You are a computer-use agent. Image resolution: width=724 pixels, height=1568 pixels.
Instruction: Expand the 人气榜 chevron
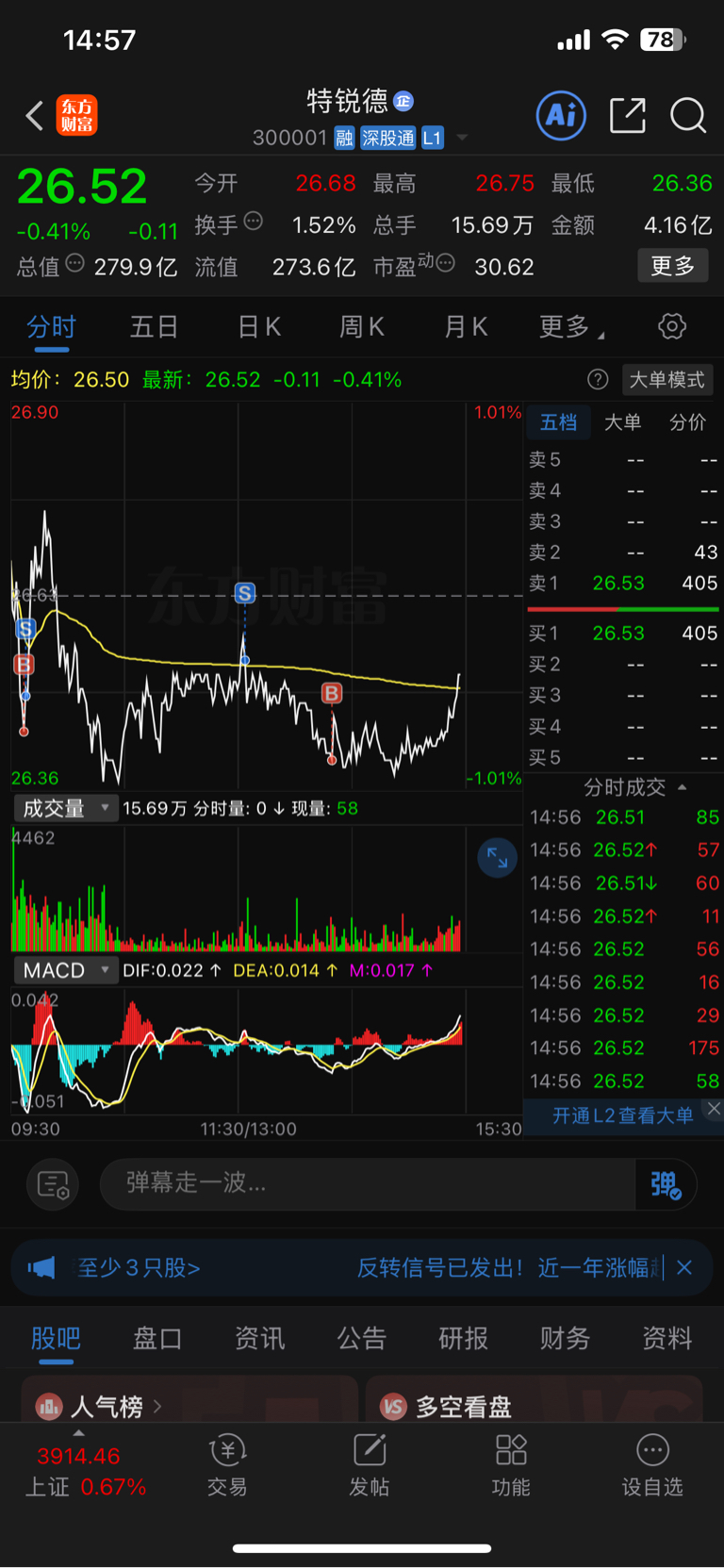tap(157, 1407)
